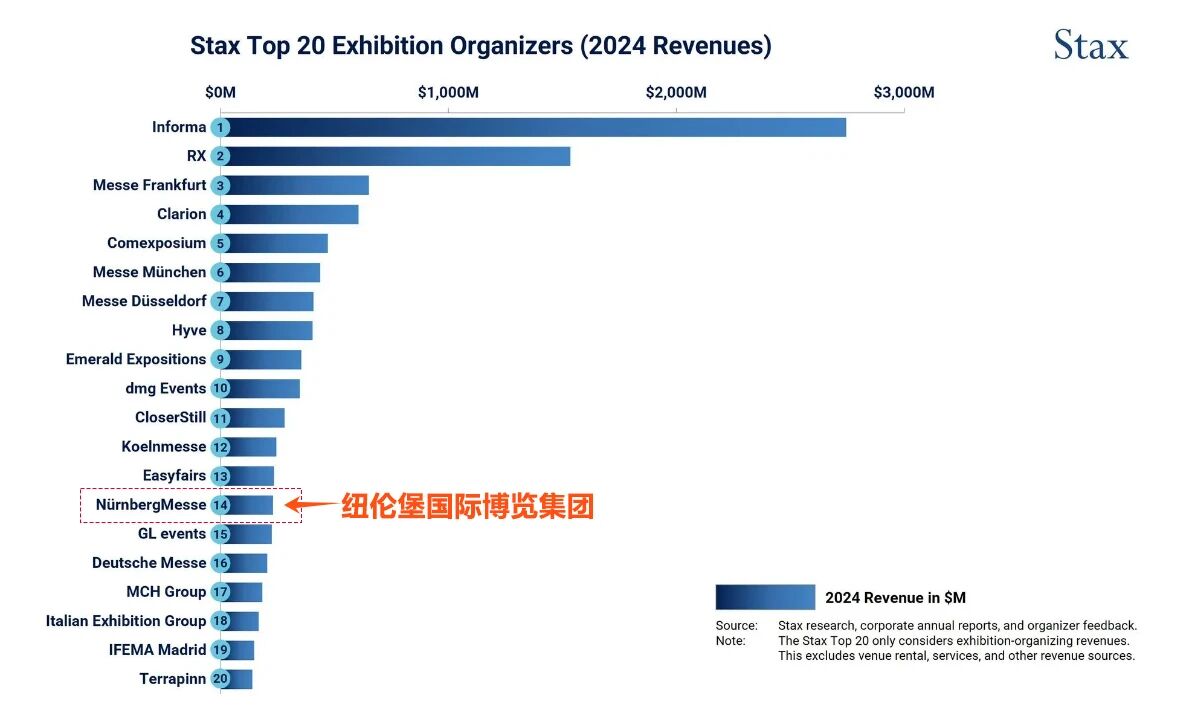Viewport: 1184px width, 710px height.
Task: Click the $1,000M axis label
Action: [x=448, y=92]
